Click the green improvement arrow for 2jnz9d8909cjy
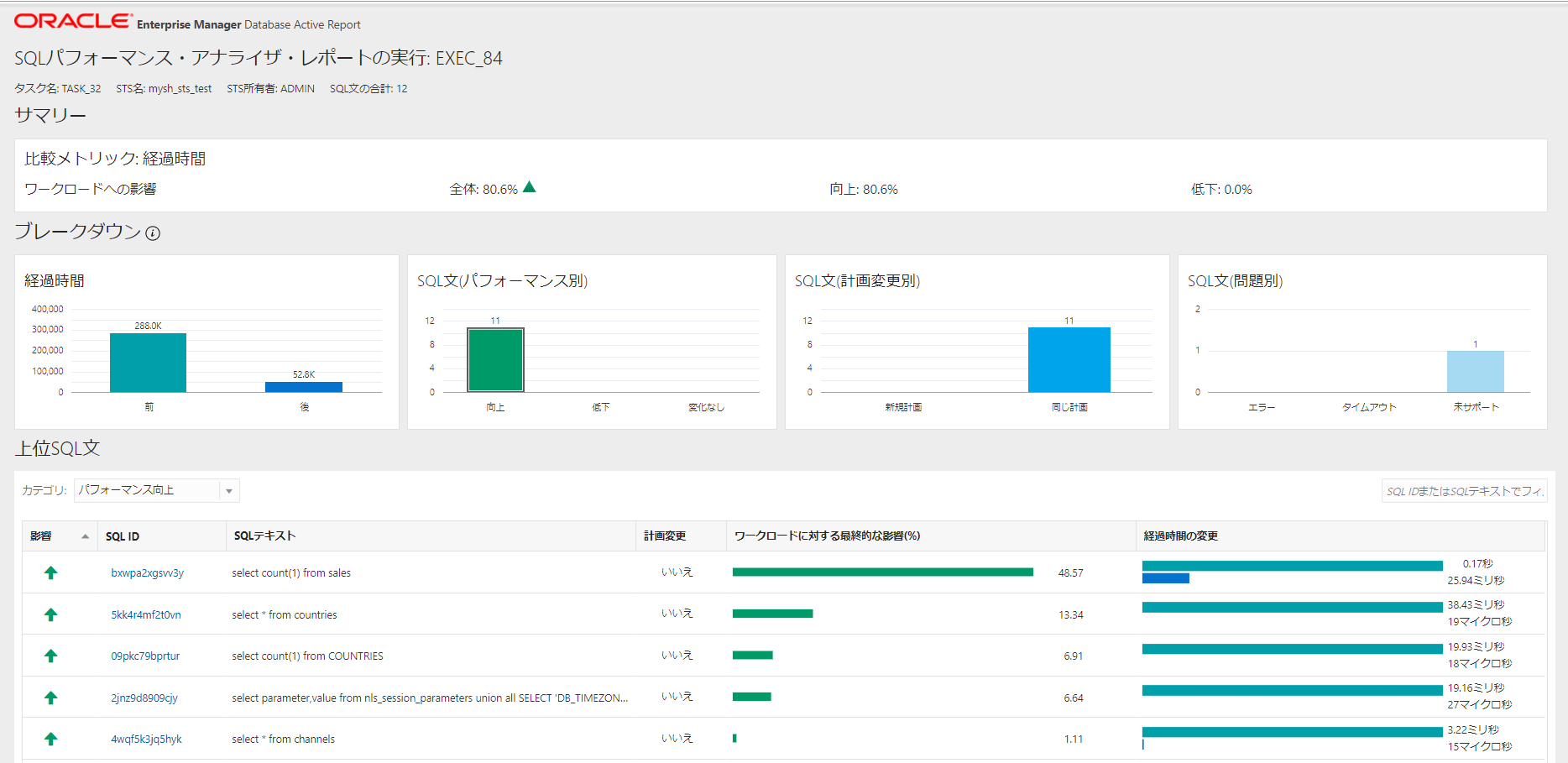 (51, 698)
